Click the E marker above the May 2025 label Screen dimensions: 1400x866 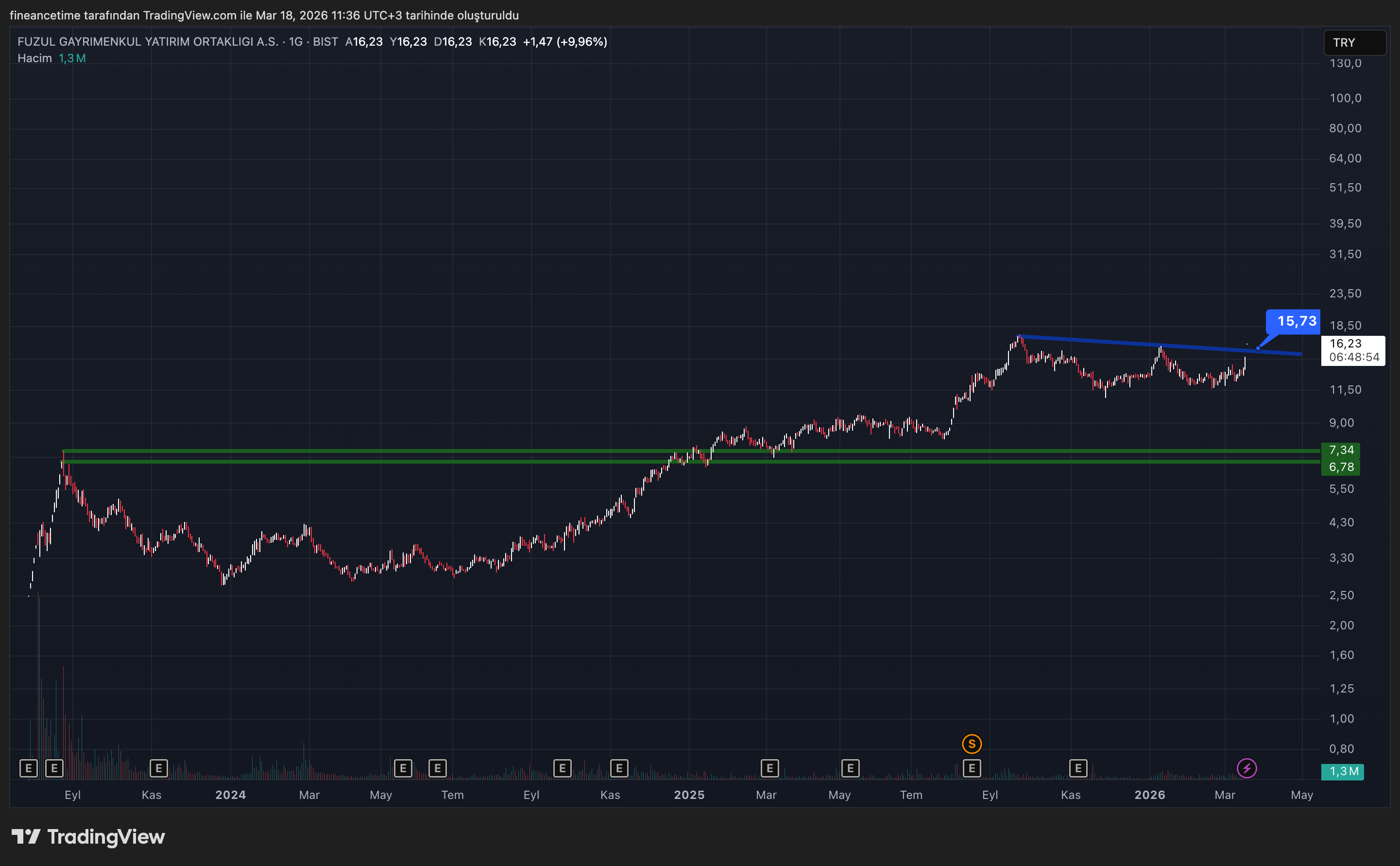tap(850, 768)
